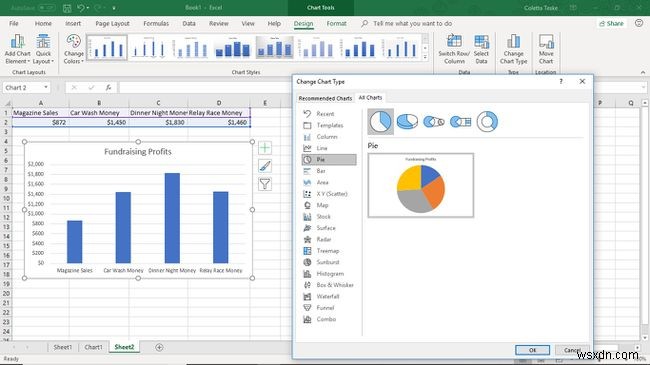The width and height of the screenshot is (650, 365).
Task: Select the Doughnut subtype icon
Action: tap(487, 122)
